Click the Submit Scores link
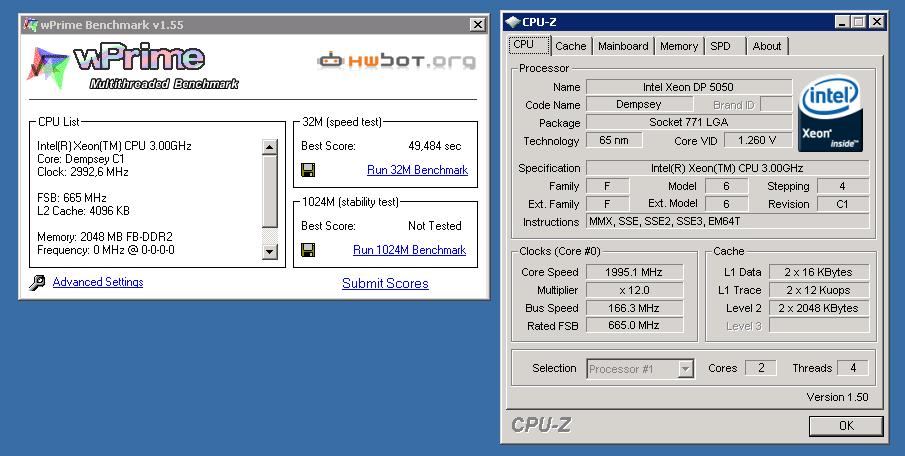This screenshot has width=905, height=456. point(385,283)
